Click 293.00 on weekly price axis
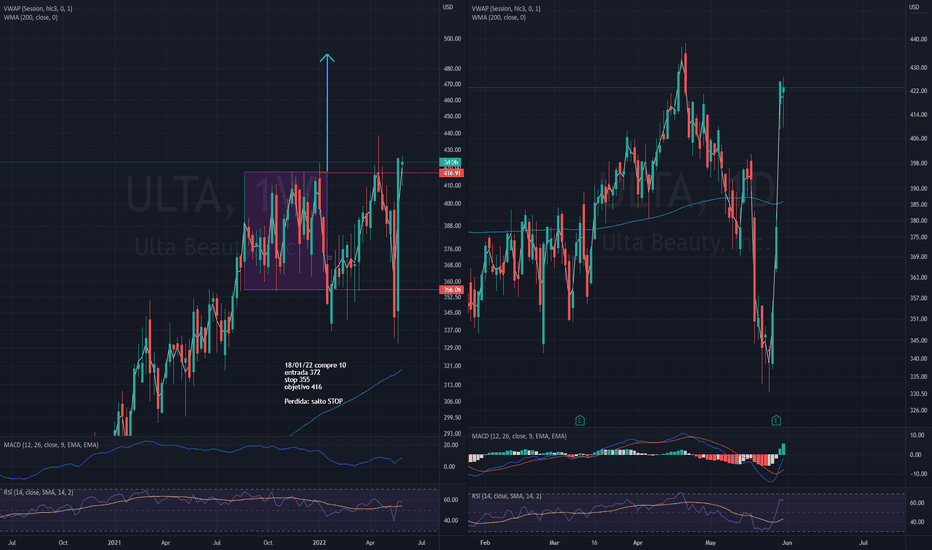Image resolution: width=932 pixels, height=550 pixels. 452,433
